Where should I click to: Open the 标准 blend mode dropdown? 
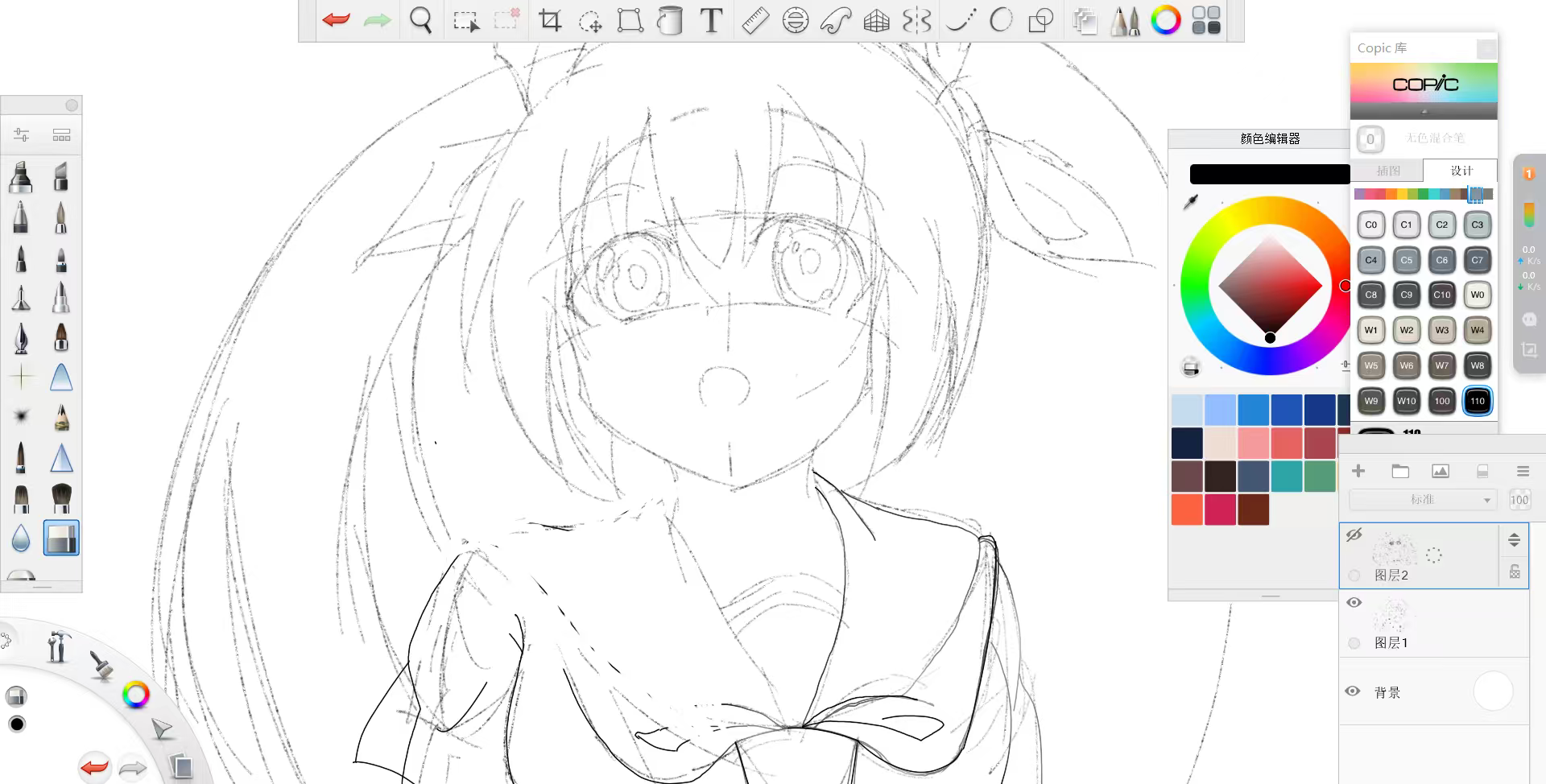coord(1422,500)
